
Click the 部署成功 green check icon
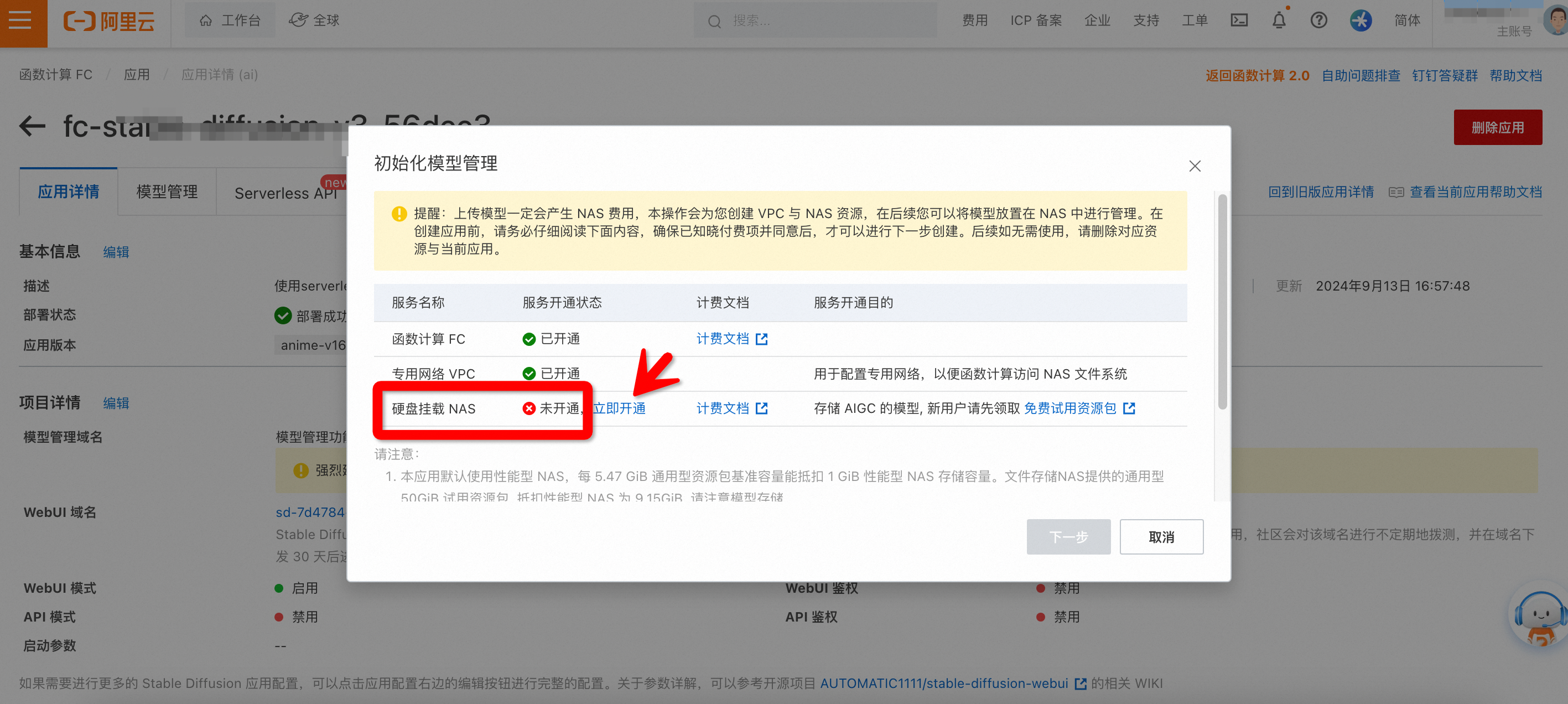coord(283,315)
